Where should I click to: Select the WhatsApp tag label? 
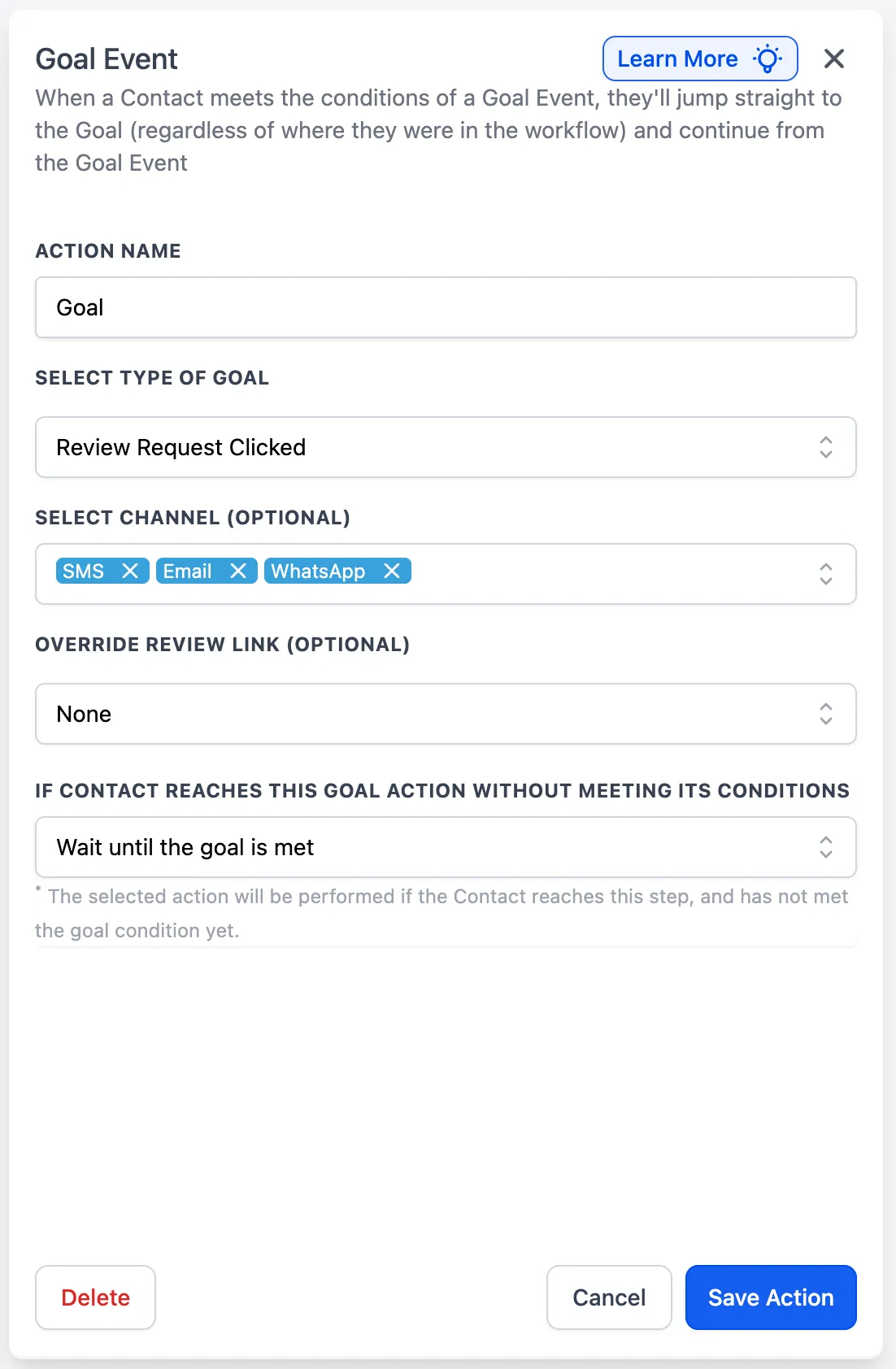click(315, 571)
